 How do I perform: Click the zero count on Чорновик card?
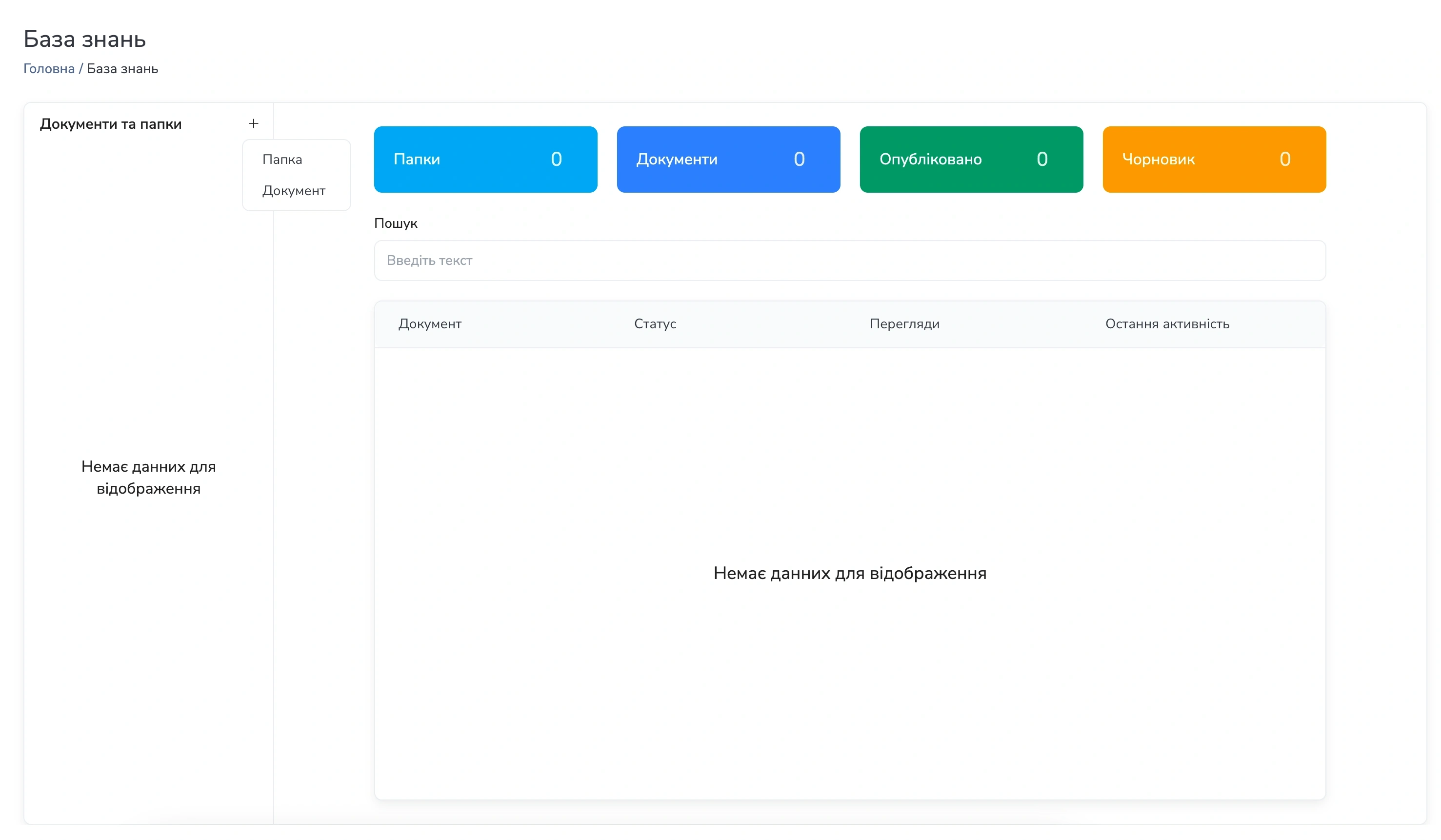point(1285,160)
